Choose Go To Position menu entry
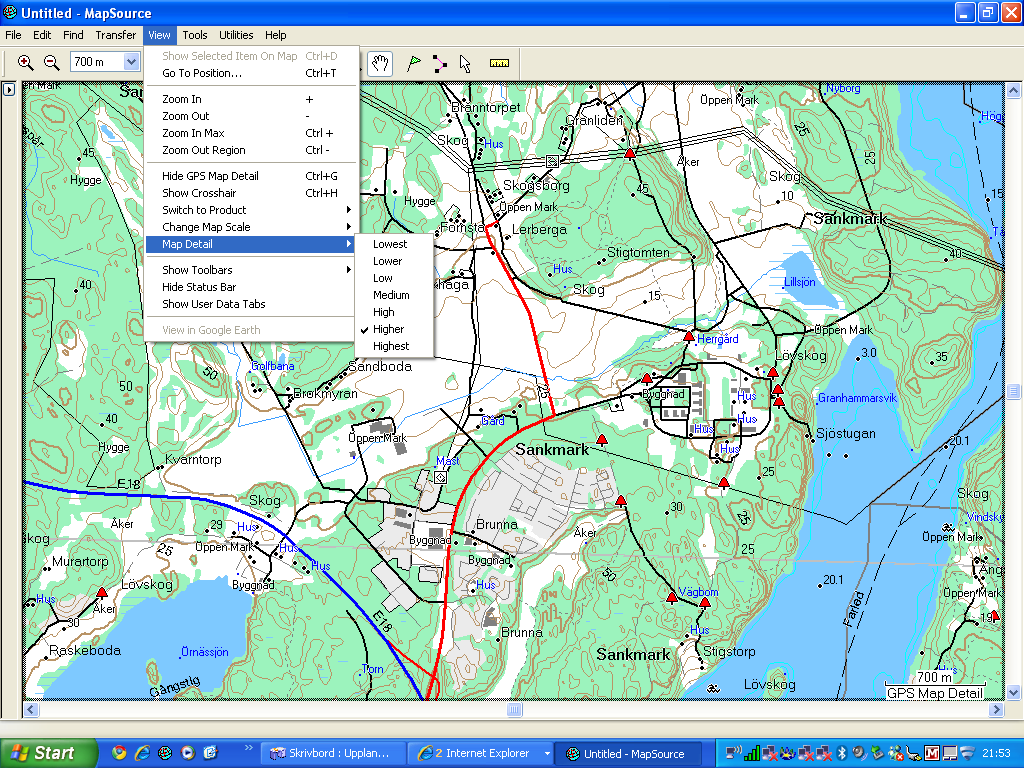The image size is (1024, 768). (251, 73)
